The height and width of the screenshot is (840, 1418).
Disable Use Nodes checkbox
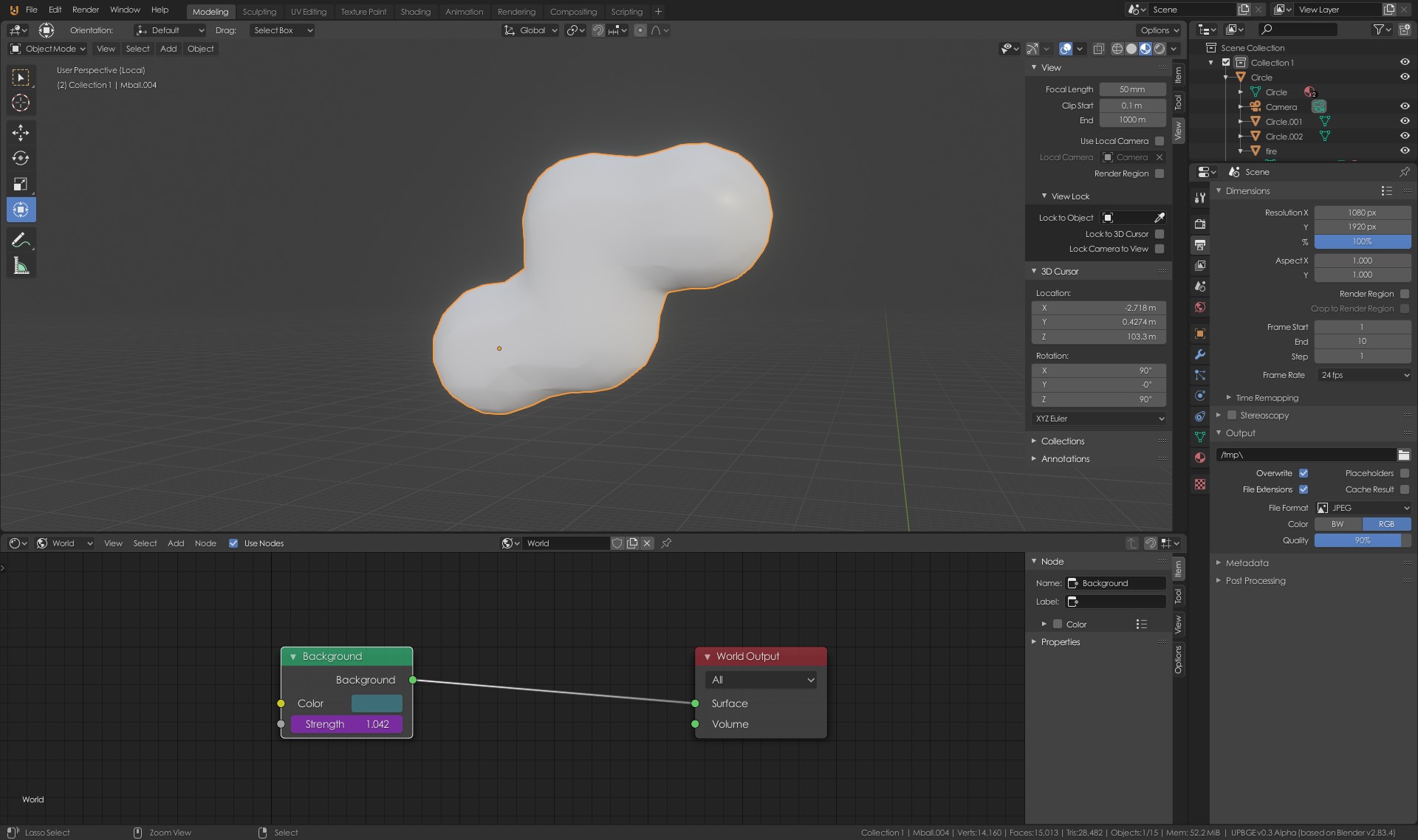tap(233, 543)
